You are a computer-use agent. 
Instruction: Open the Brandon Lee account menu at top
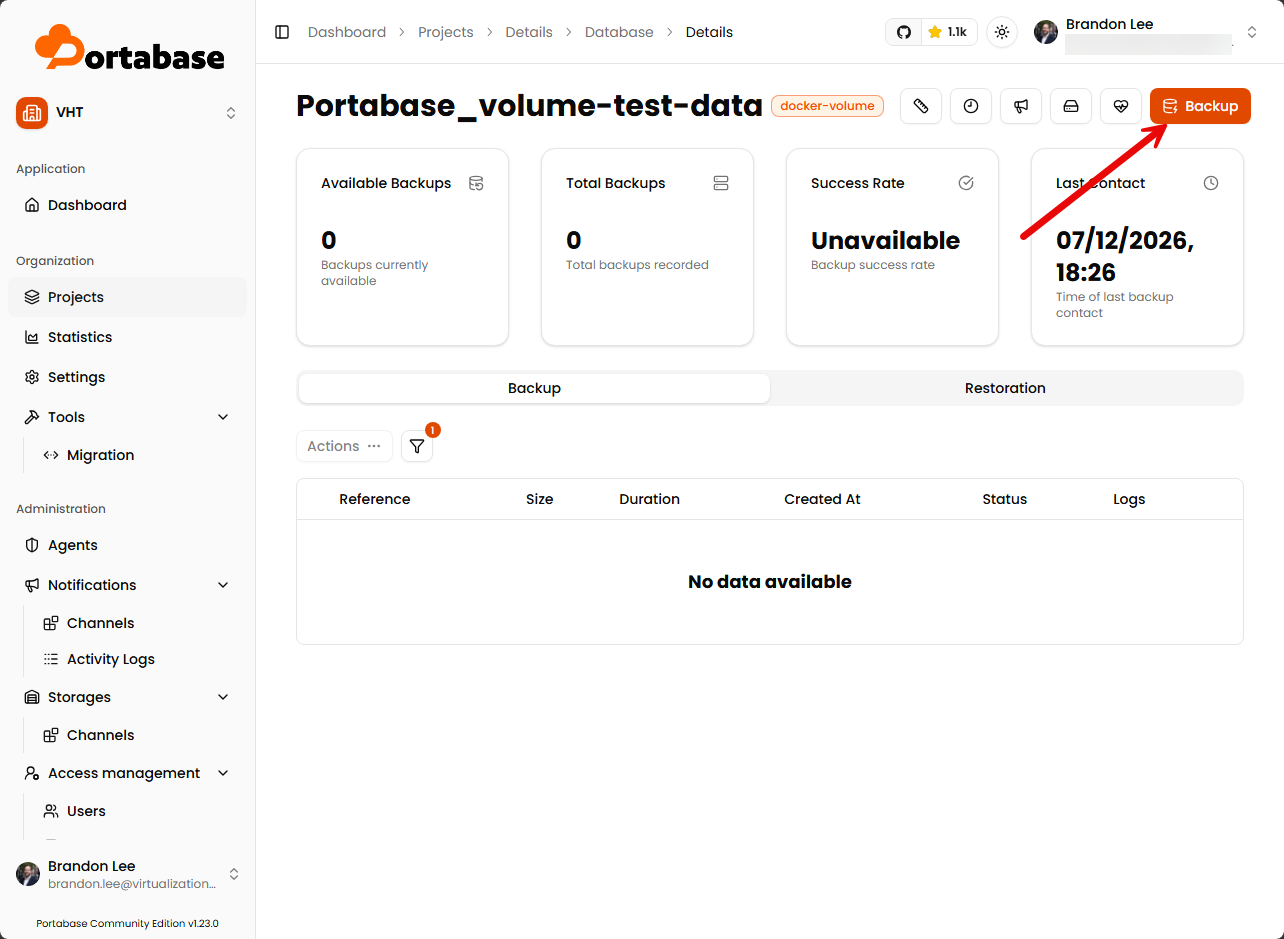(x=1146, y=32)
